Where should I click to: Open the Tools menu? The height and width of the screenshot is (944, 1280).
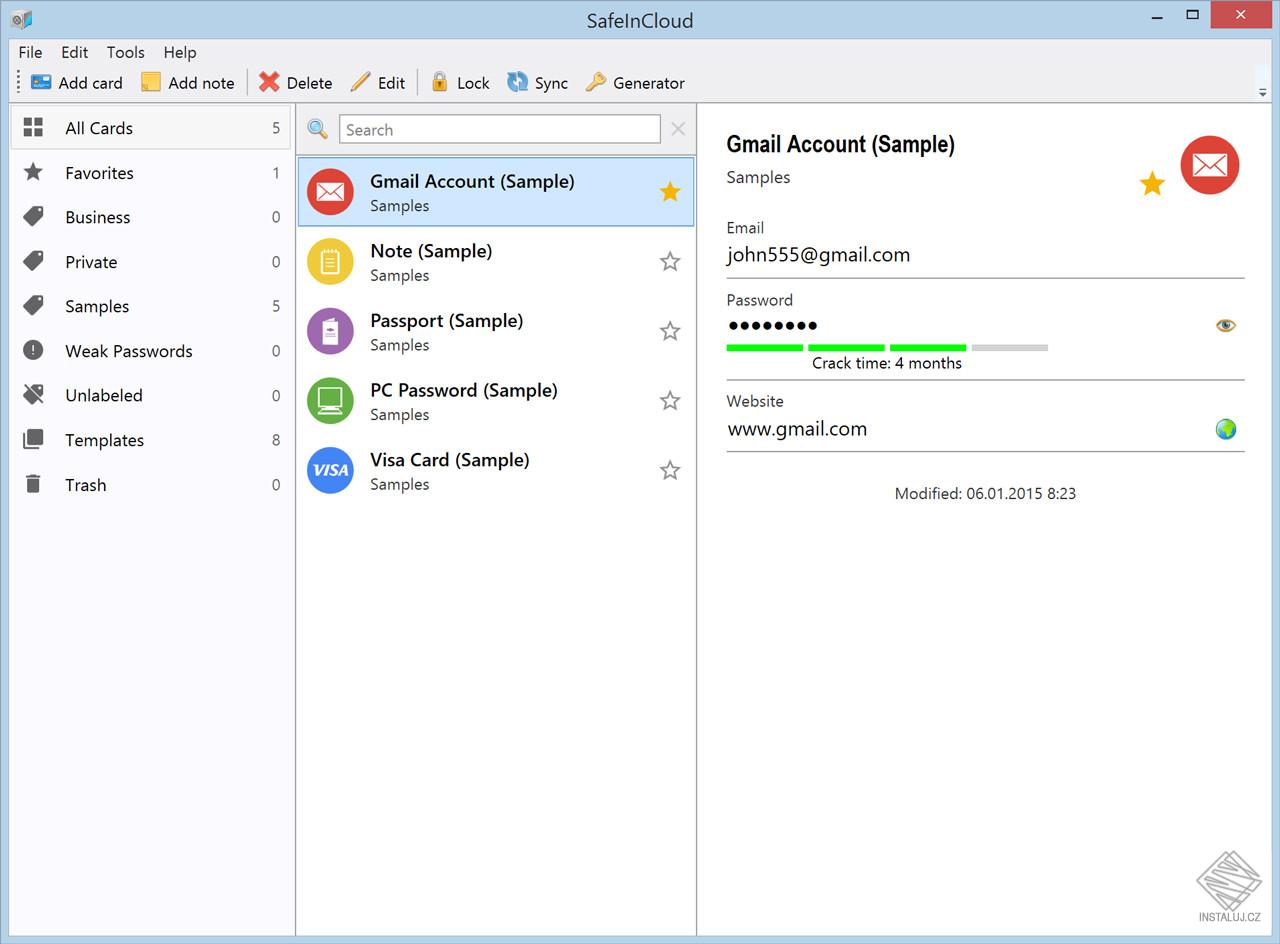(x=125, y=52)
